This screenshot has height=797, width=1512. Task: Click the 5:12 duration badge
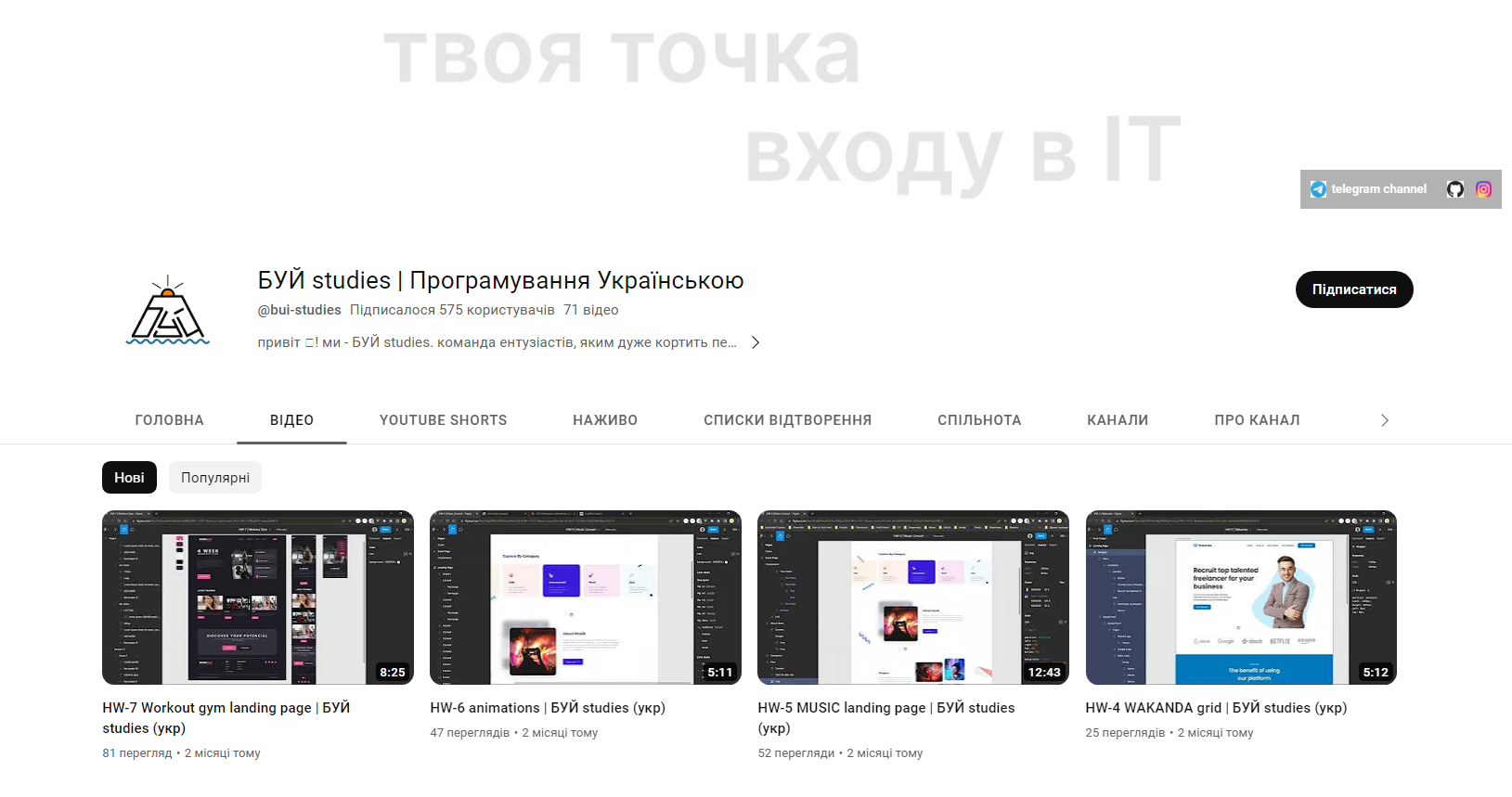[x=1376, y=672]
